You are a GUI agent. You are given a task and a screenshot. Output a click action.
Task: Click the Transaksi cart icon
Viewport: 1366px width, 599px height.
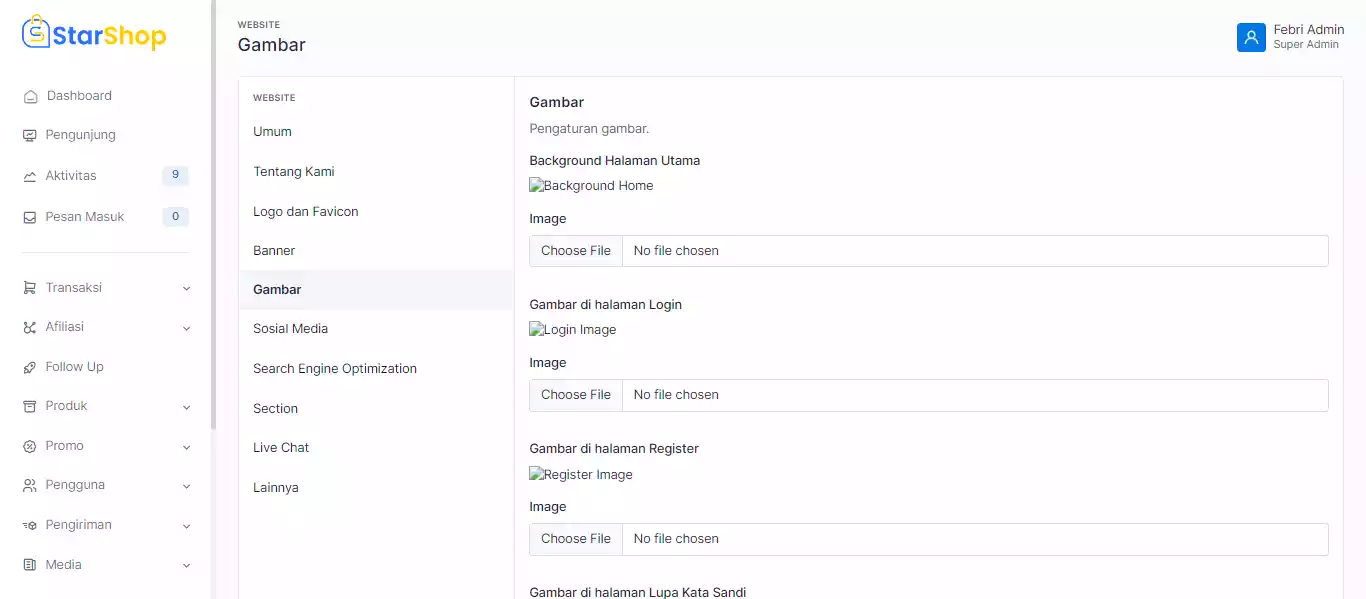tap(30, 288)
